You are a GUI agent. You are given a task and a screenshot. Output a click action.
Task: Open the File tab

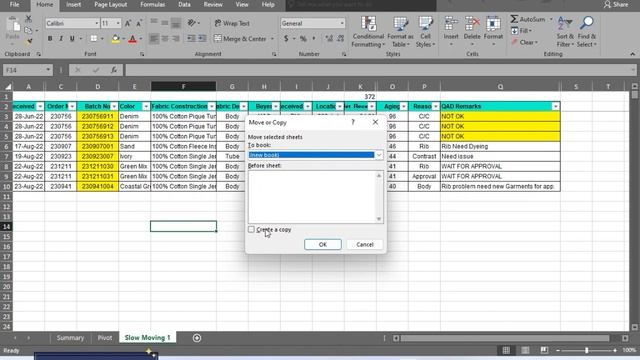click(x=14, y=4)
